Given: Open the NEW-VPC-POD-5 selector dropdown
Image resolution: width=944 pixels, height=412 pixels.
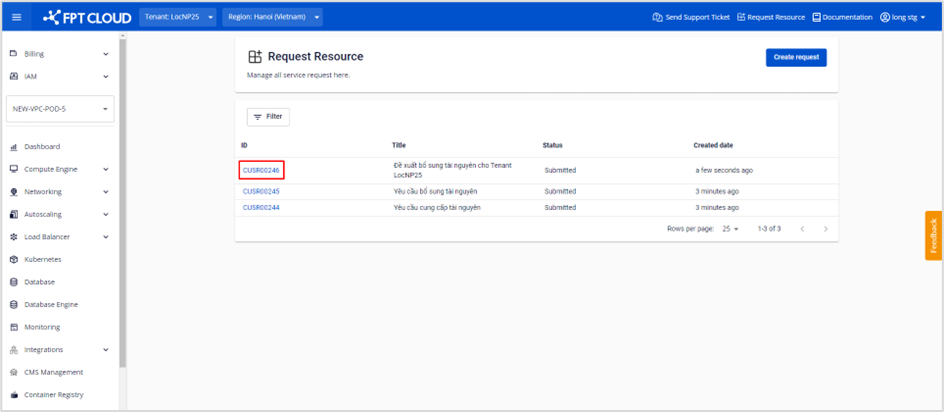Looking at the screenshot, I should pos(60,109).
